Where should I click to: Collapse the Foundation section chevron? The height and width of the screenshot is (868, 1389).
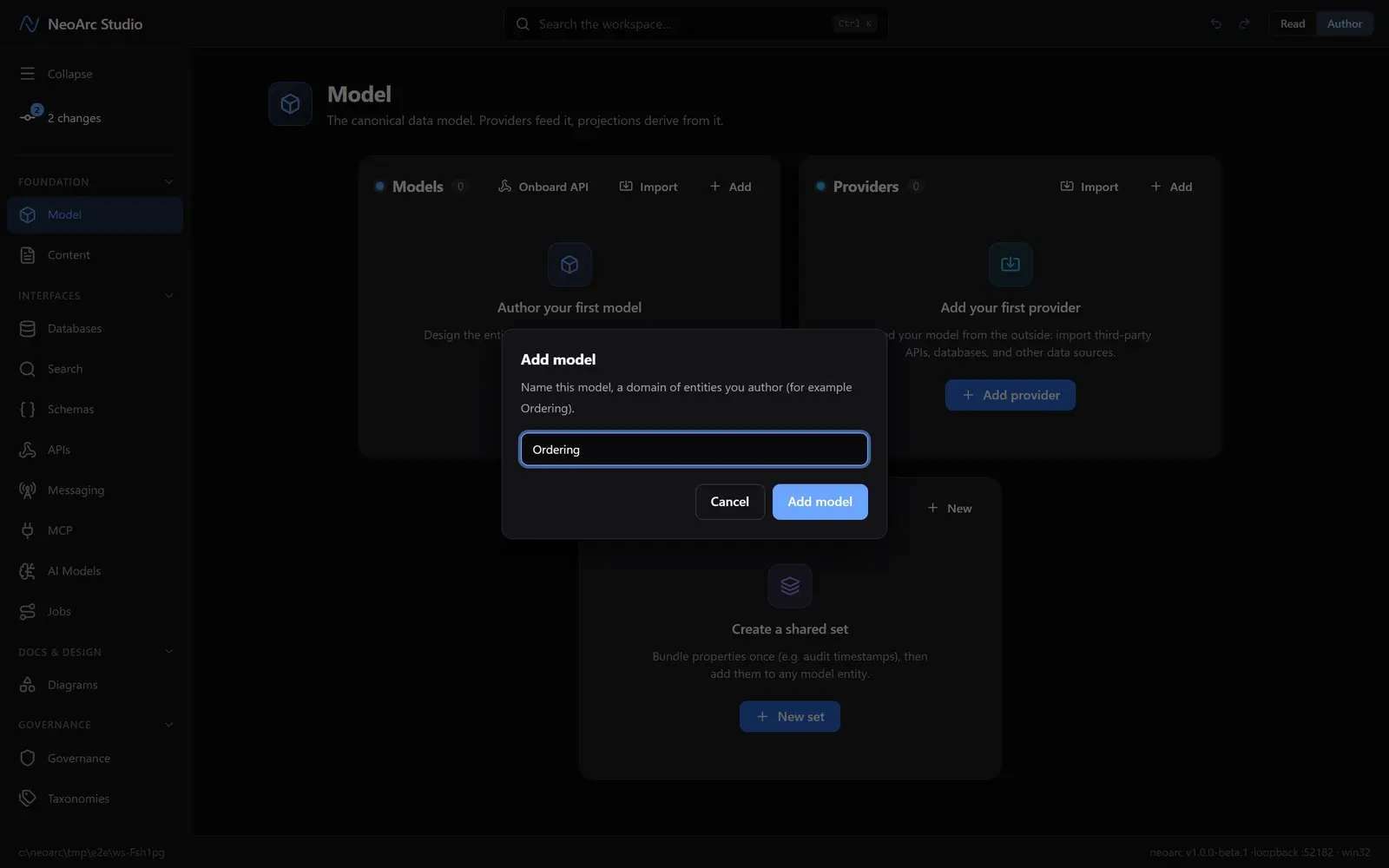coord(169,182)
